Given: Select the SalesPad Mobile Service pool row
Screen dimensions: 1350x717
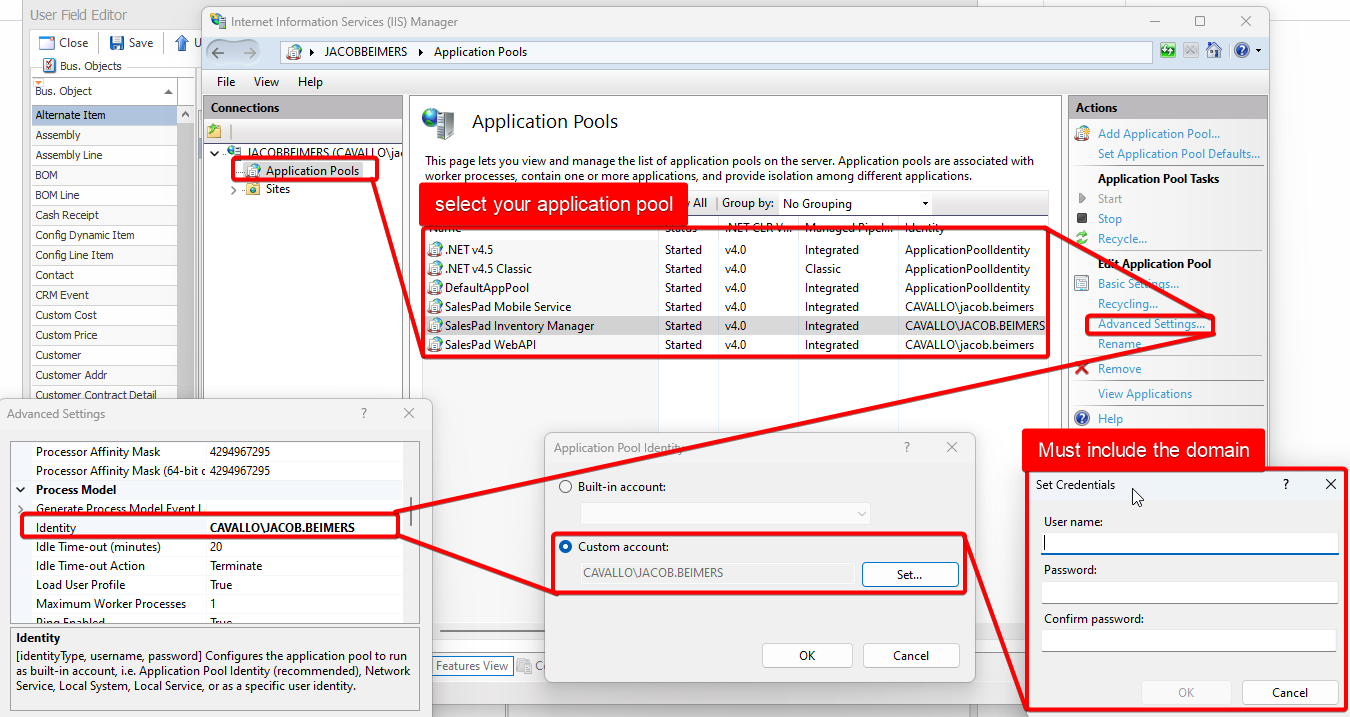Looking at the screenshot, I should [x=735, y=307].
